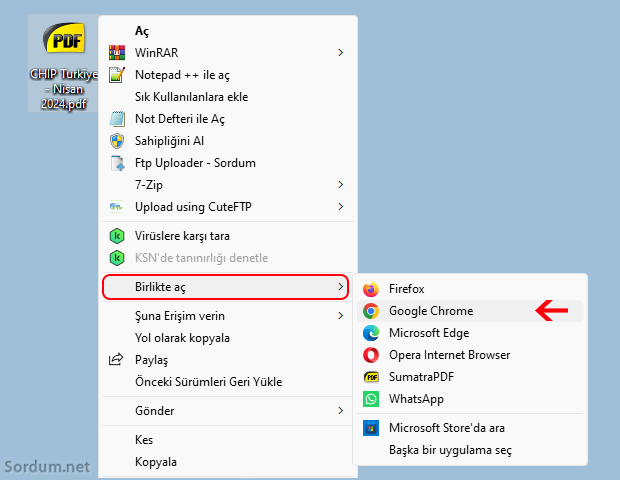Click the Kaspersky icon beside Virüslere karşı tara
The height and width of the screenshot is (480, 620).
point(117,236)
